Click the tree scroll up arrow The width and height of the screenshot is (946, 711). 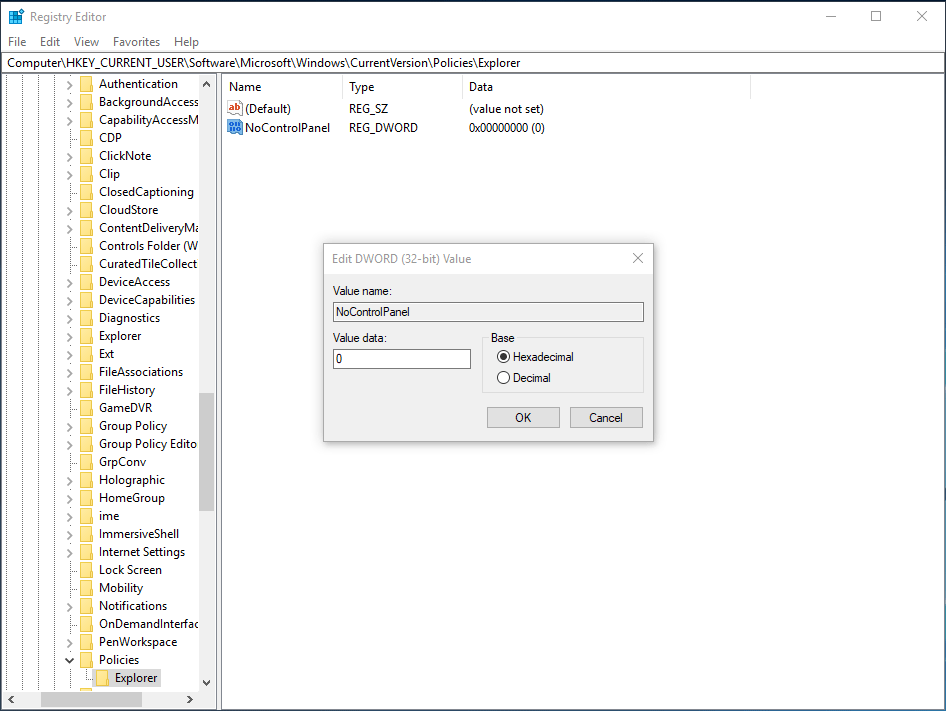click(x=206, y=84)
